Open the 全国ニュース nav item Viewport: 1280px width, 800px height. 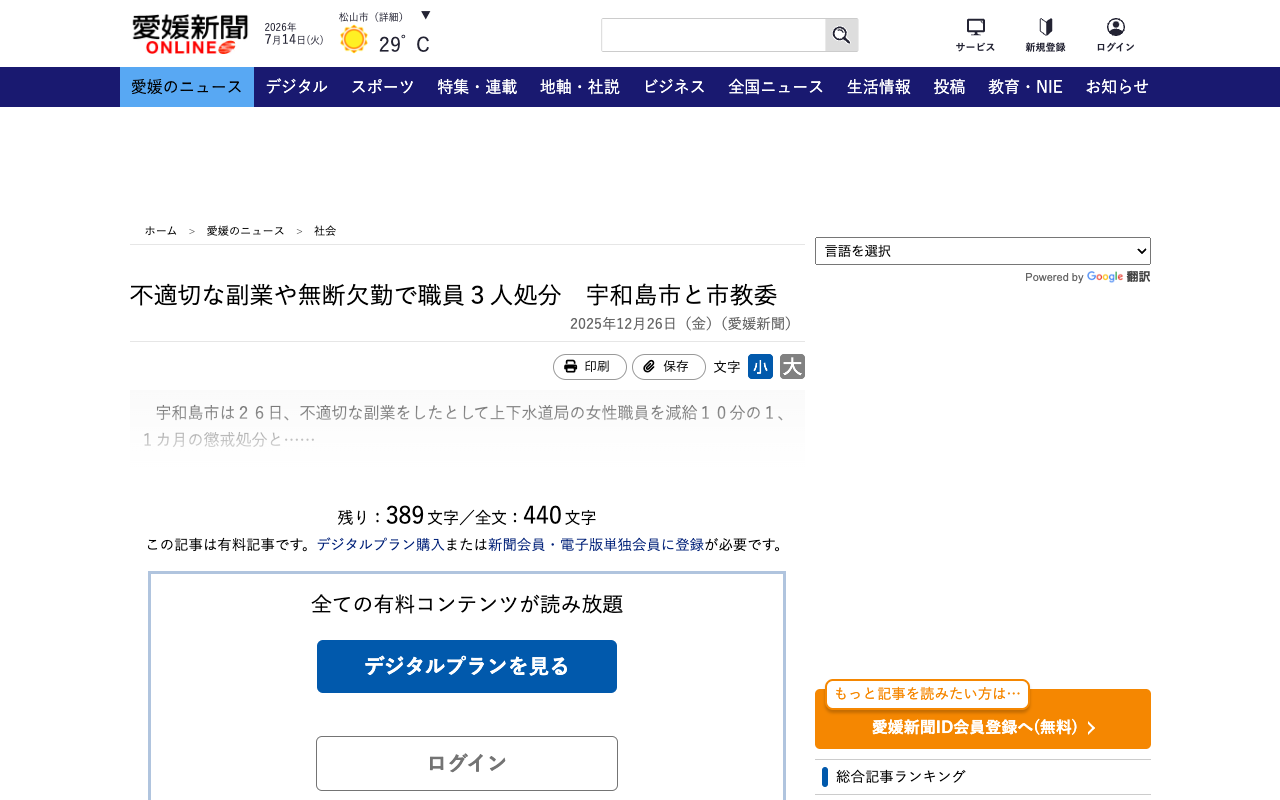click(x=776, y=87)
